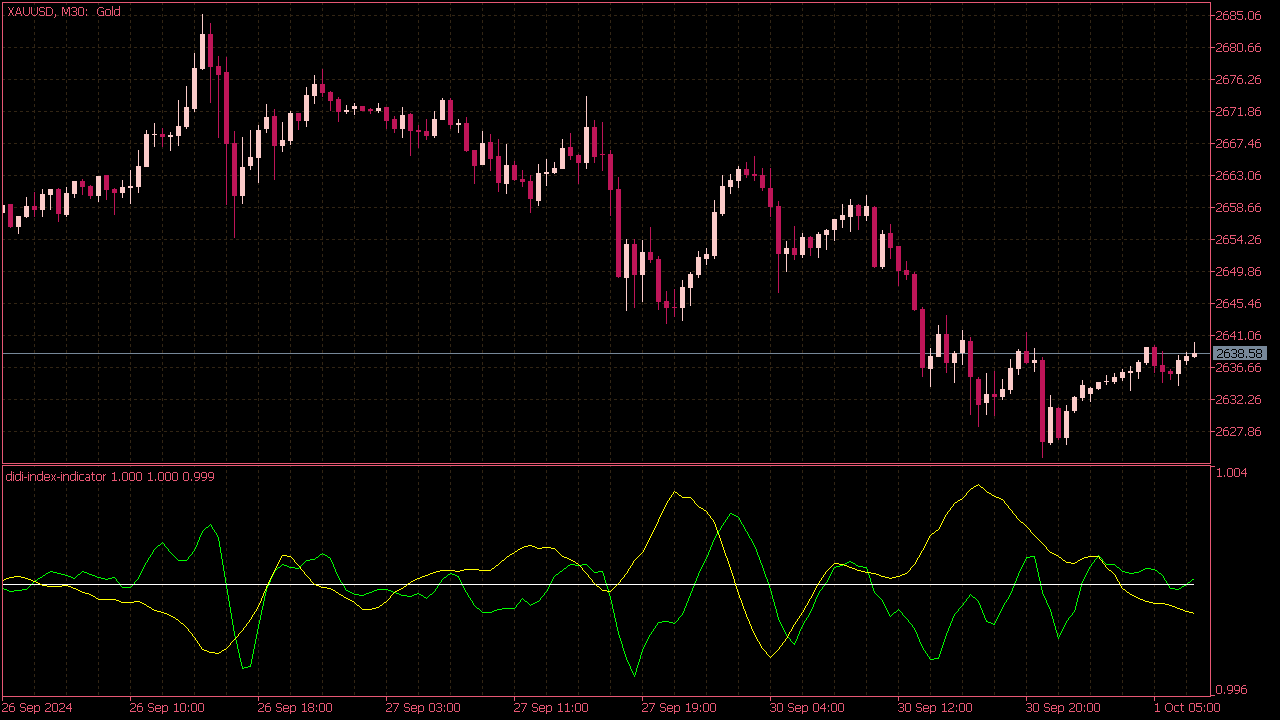This screenshot has width=1280, height=720.
Task: Click the 27 Sep 19:00 time label
Action: 679,708
